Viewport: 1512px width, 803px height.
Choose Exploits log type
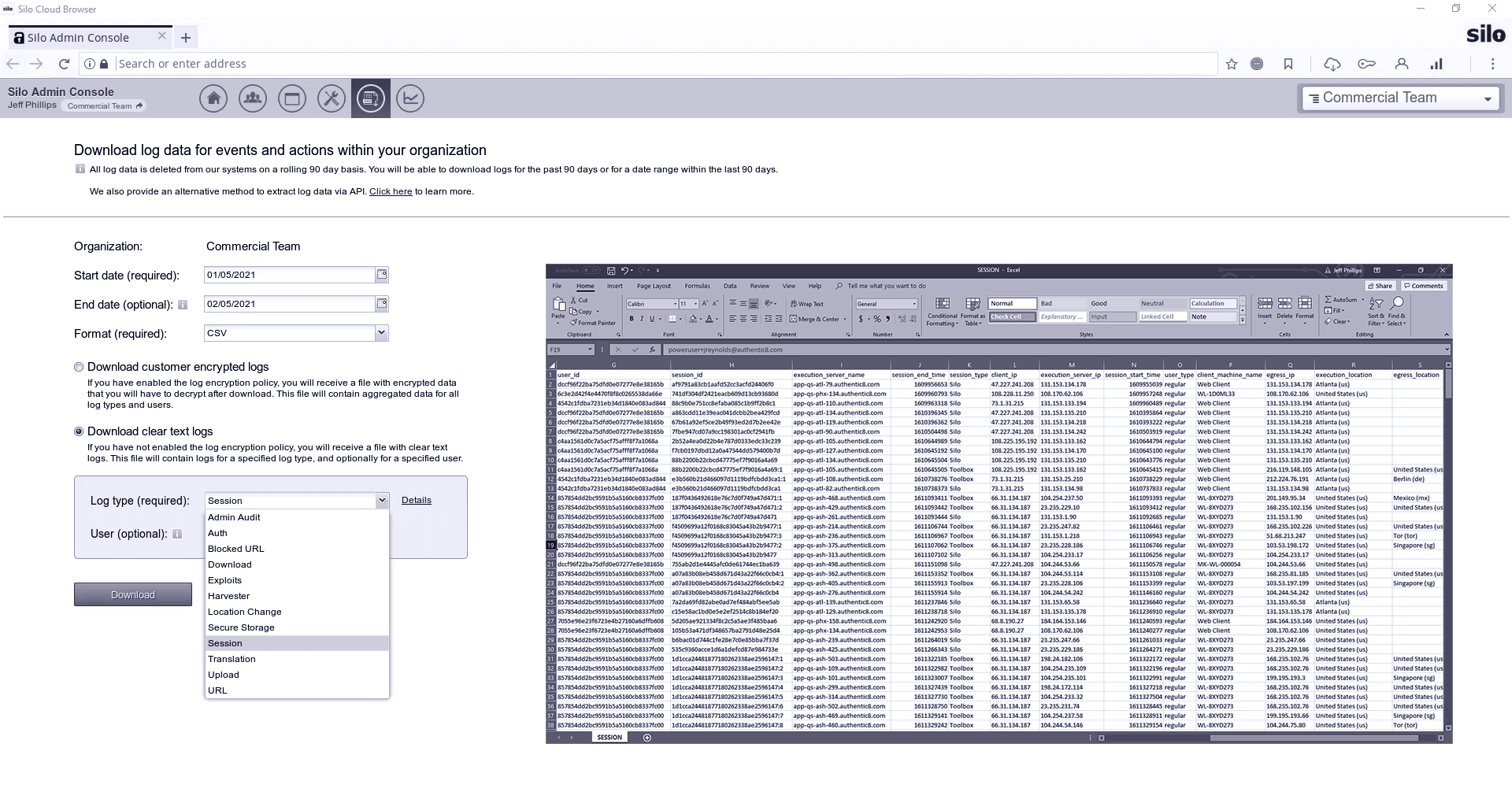click(297, 580)
